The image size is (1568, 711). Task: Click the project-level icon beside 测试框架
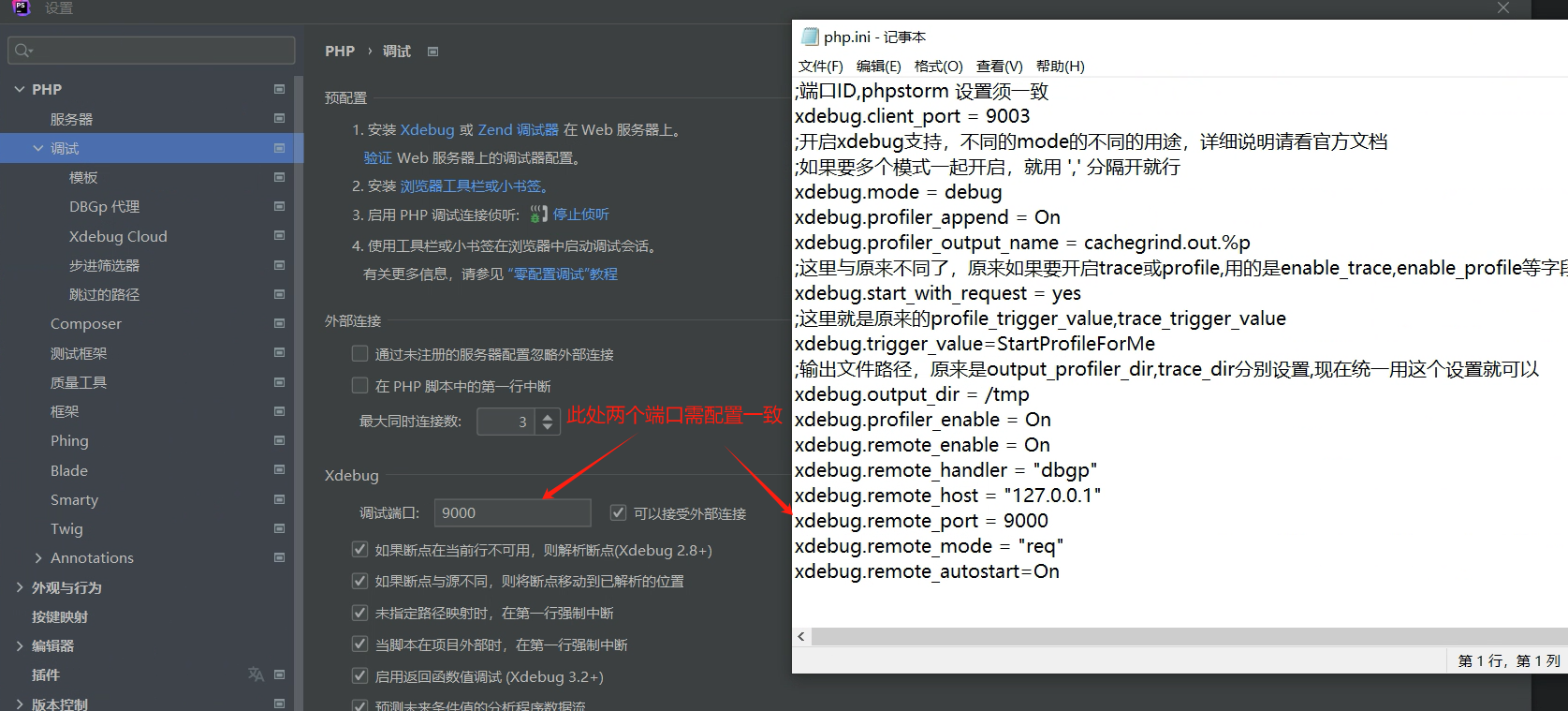tap(279, 352)
